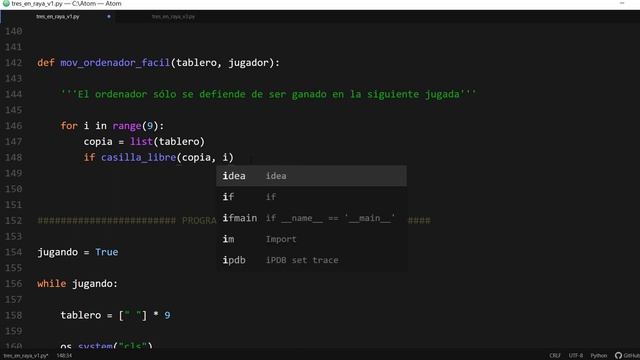The image size is (640, 360).
Task: Click line number 152 in gutter
Action: 13,220
